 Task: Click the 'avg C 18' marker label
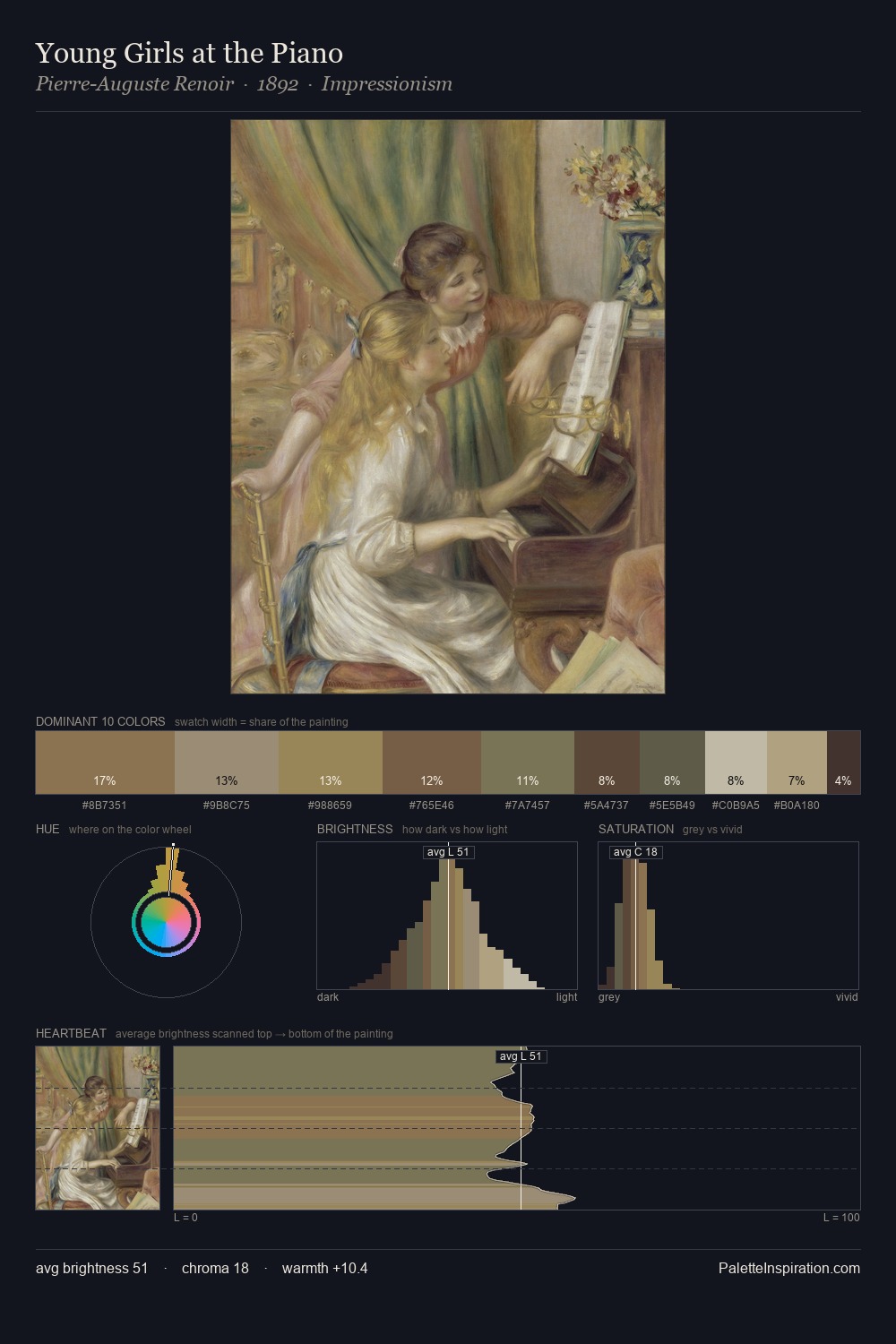point(635,852)
